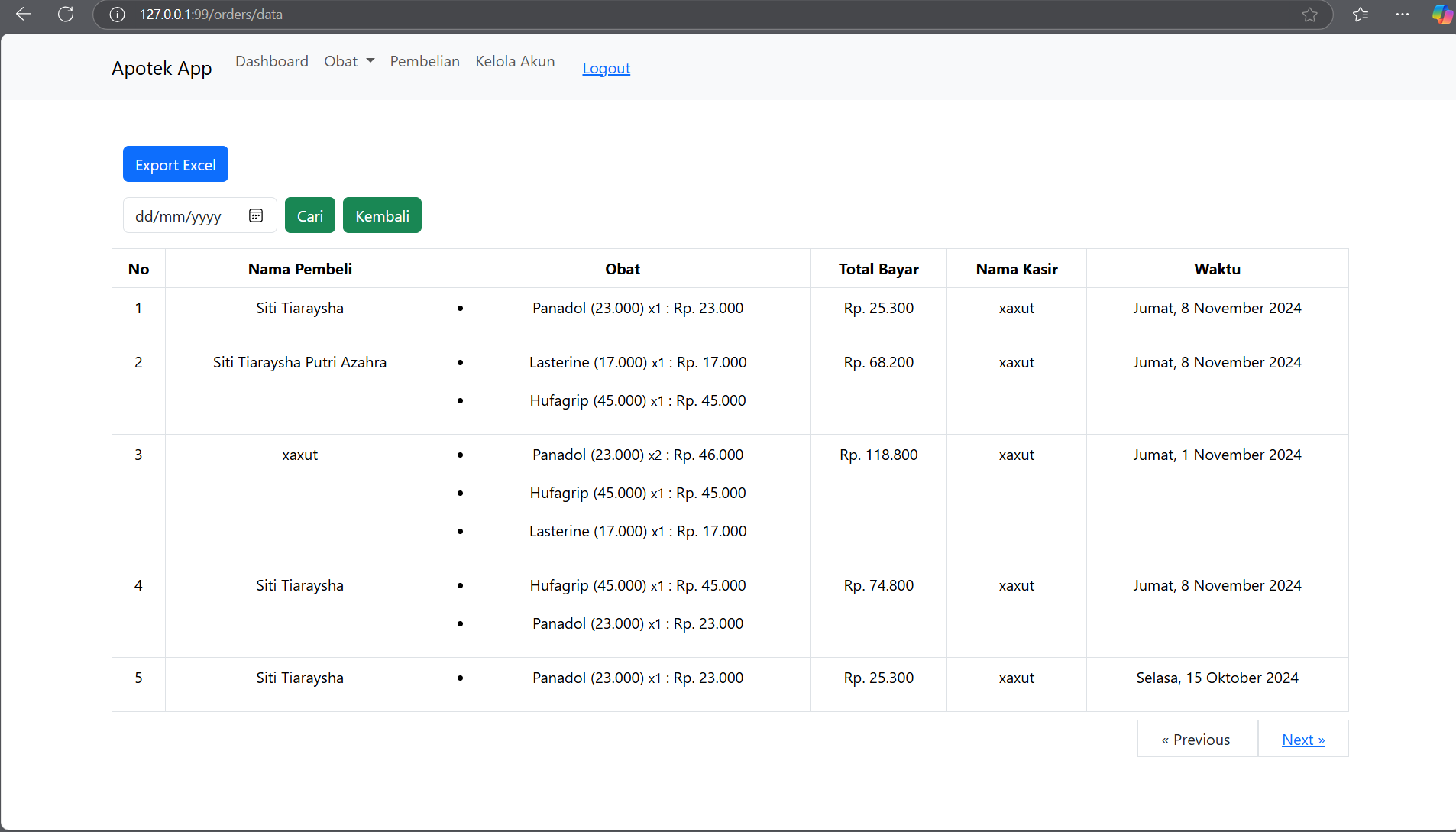Navigate to Kelola Akun
1456x832 pixels.
(515, 61)
